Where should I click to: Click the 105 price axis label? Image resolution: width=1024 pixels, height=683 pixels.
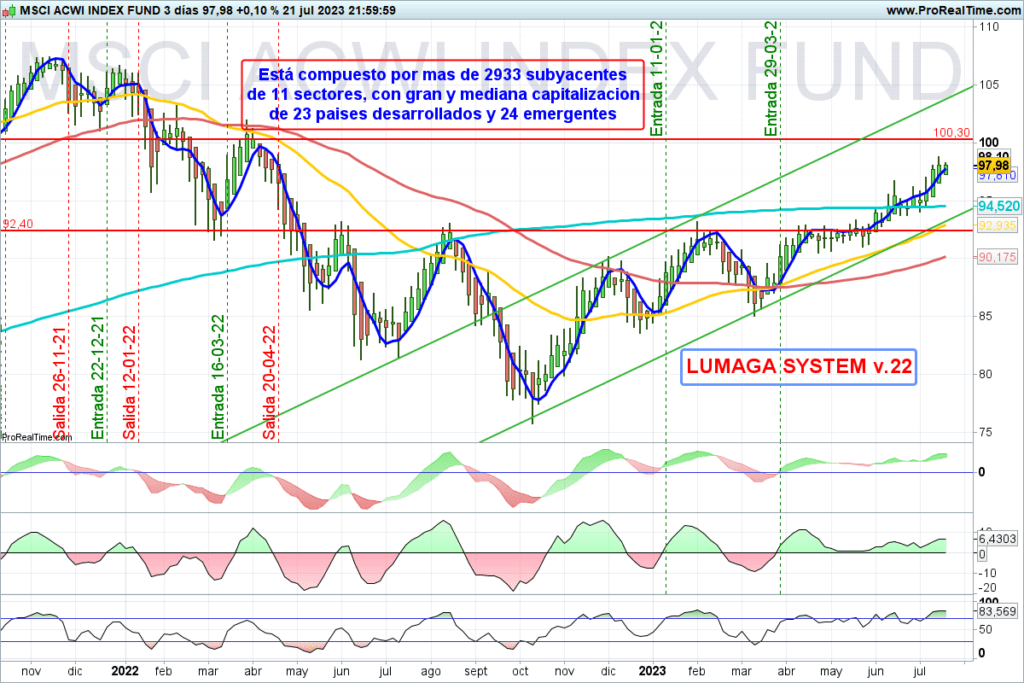[989, 85]
